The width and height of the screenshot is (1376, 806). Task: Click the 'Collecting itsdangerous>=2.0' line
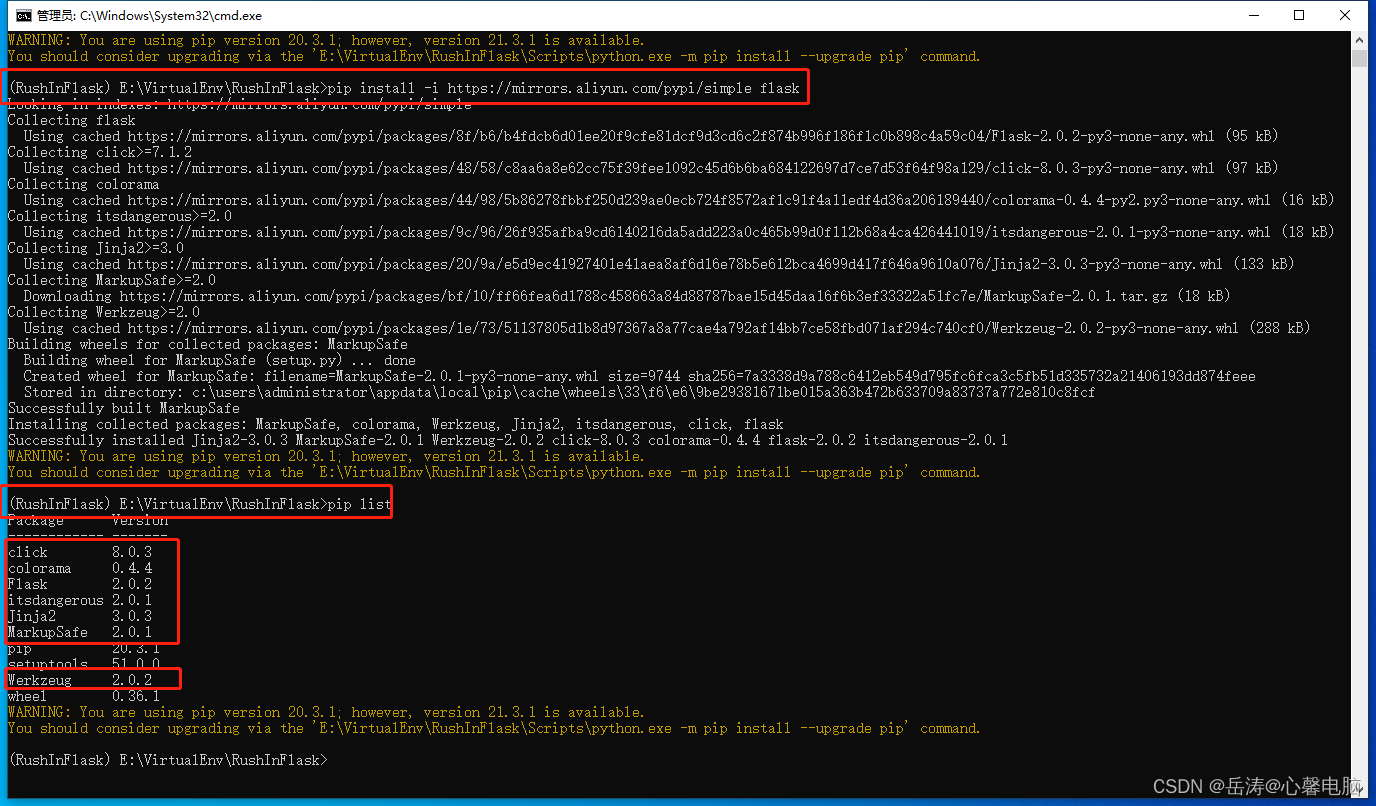coord(120,216)
